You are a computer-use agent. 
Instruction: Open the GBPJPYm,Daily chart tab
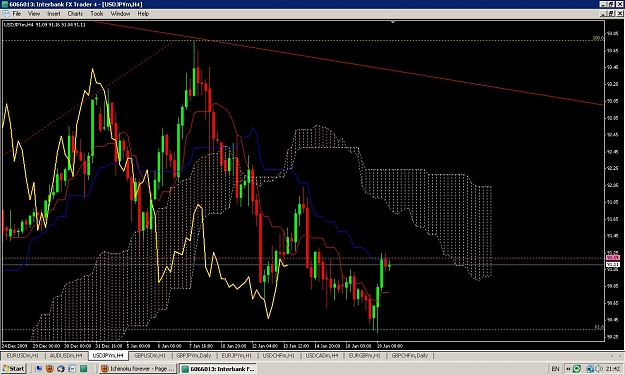pyautogui.click(x=194, y=355)
